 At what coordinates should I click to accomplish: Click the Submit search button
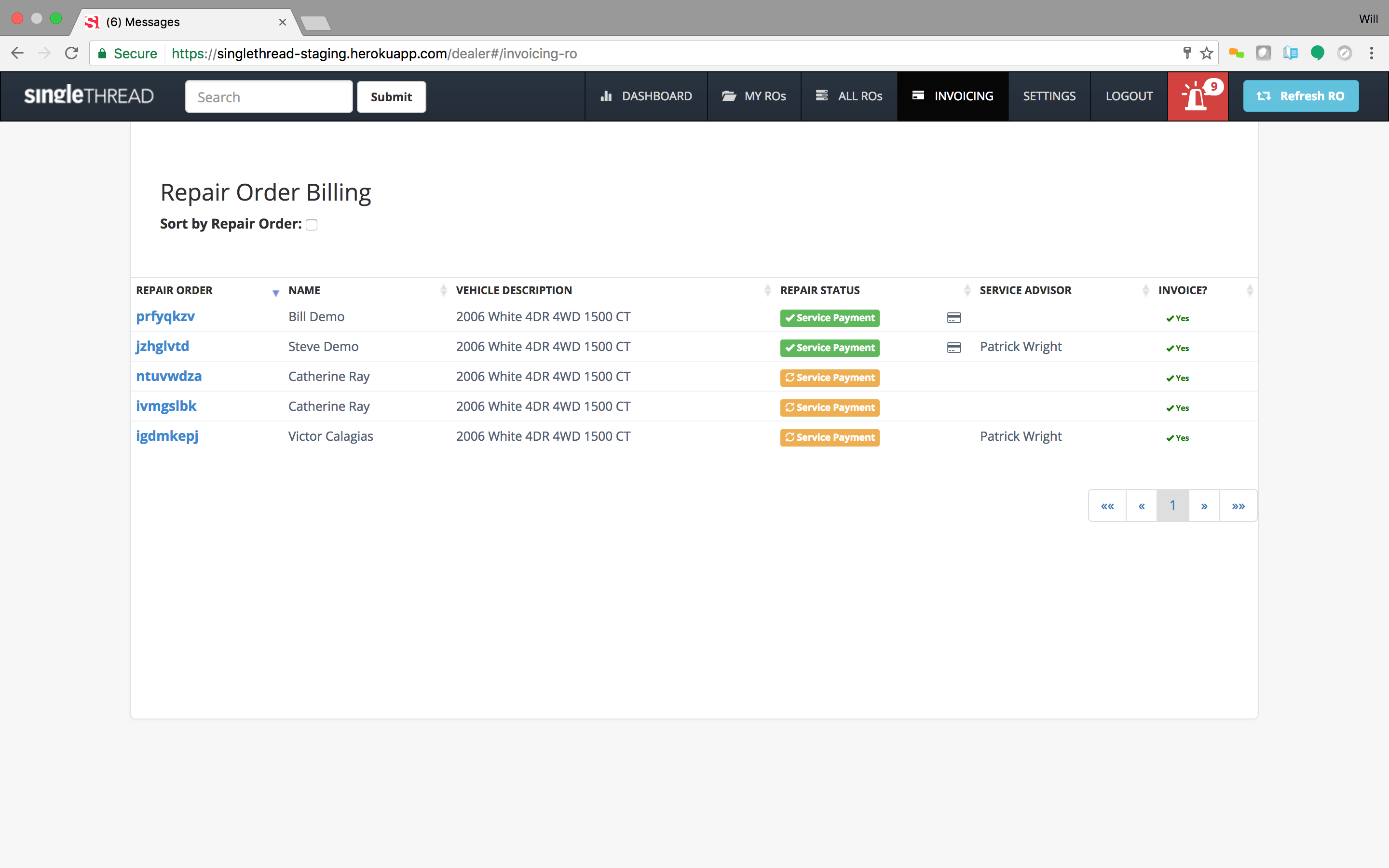(x=392, y=97)
